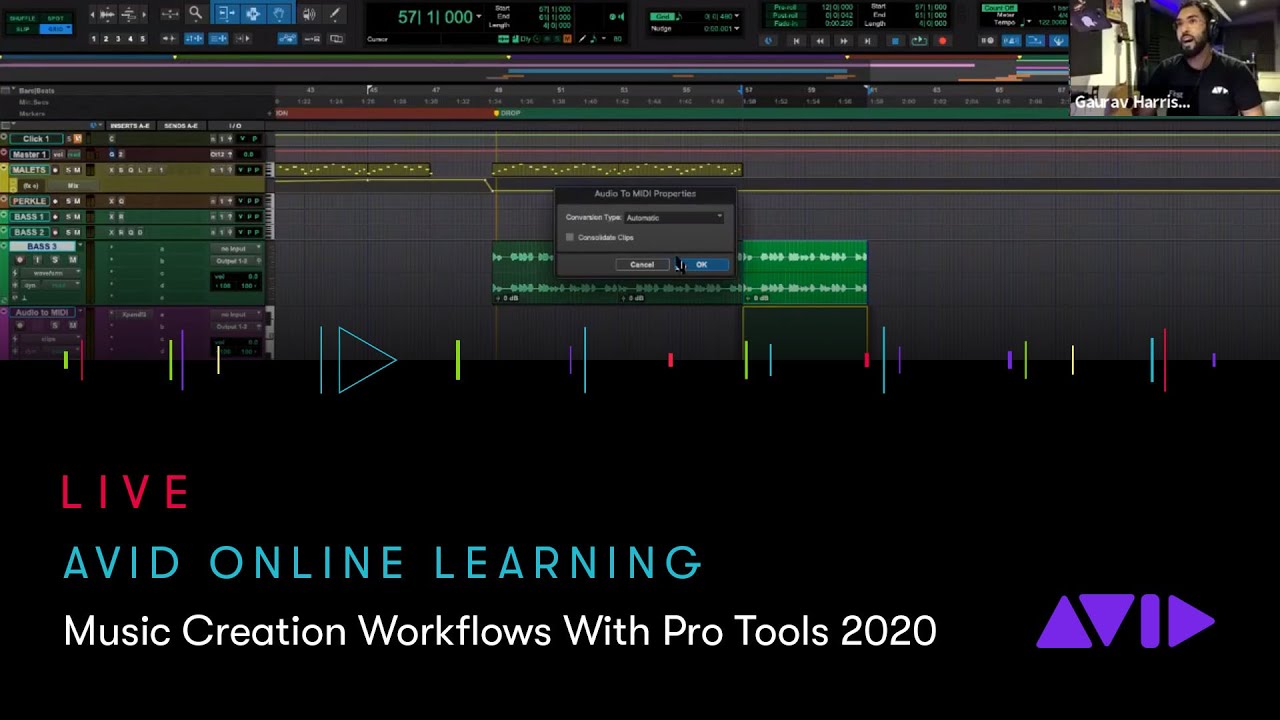Image resolution: width=1280 pixels, height=720 pixels.
Task: Select the Selector tool
Action: [x=253, y=14]
